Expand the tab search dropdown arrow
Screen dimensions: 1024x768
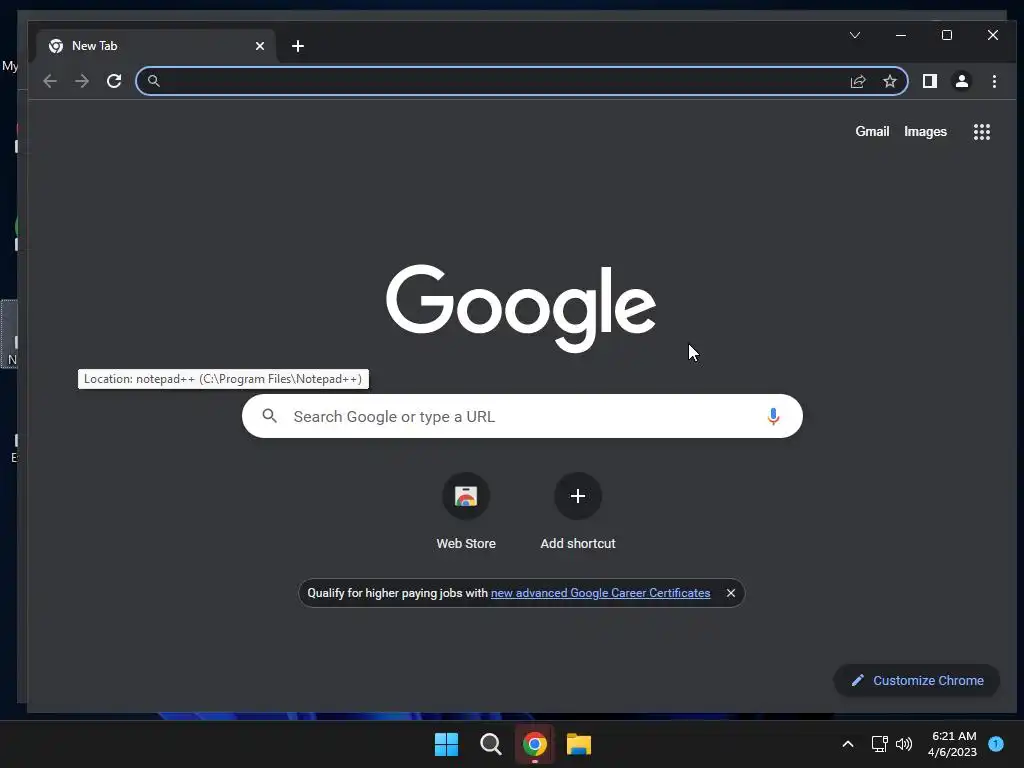854,35
